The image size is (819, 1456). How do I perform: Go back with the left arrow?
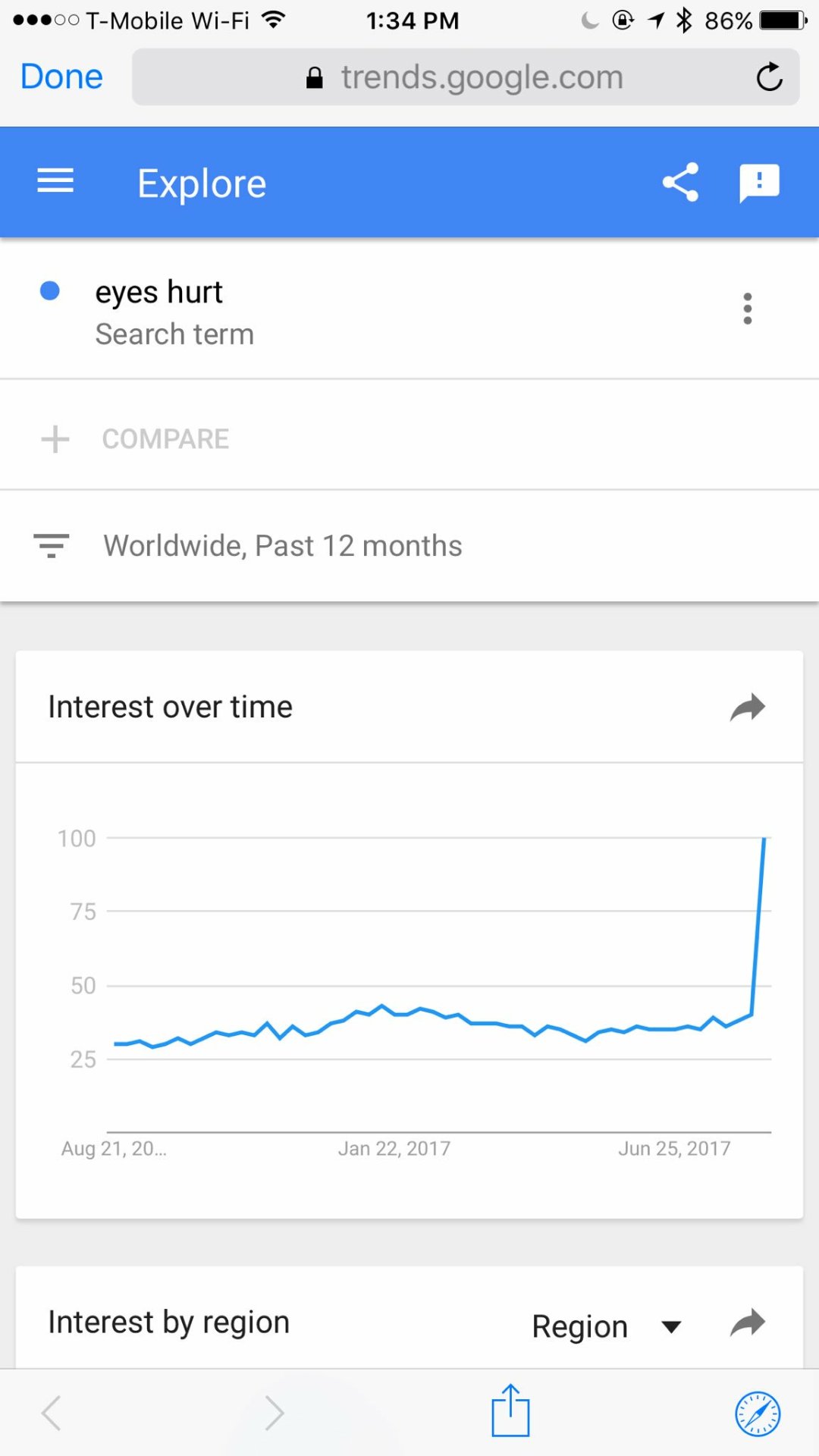coord(52,1413)
